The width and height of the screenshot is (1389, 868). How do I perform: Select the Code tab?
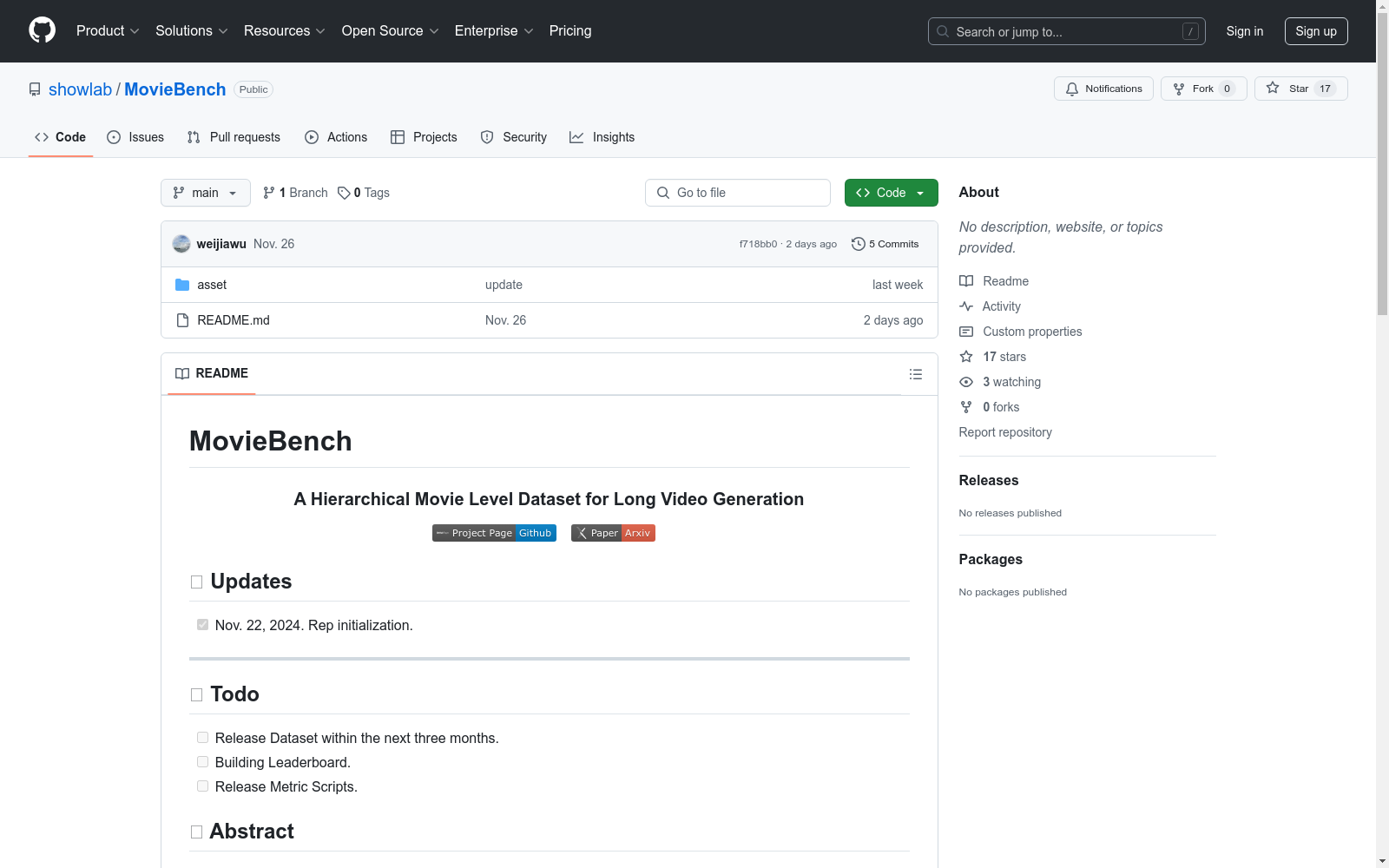[x=60, y=137]
